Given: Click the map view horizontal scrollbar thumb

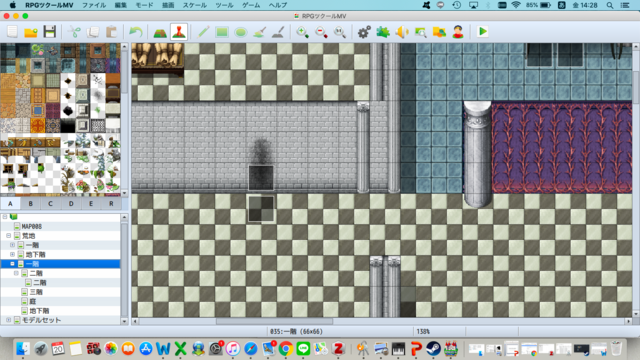Looking at the screenshot, I should 274,321.
